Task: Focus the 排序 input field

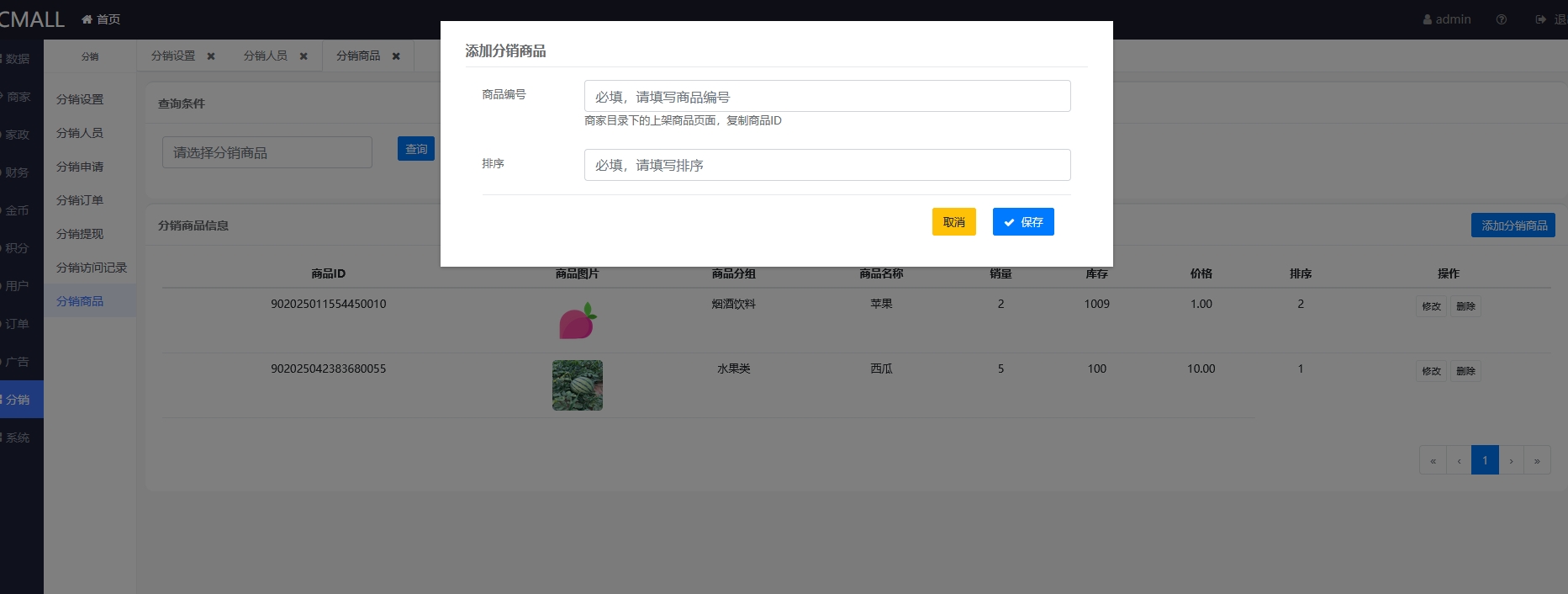Action: (826, 165)
